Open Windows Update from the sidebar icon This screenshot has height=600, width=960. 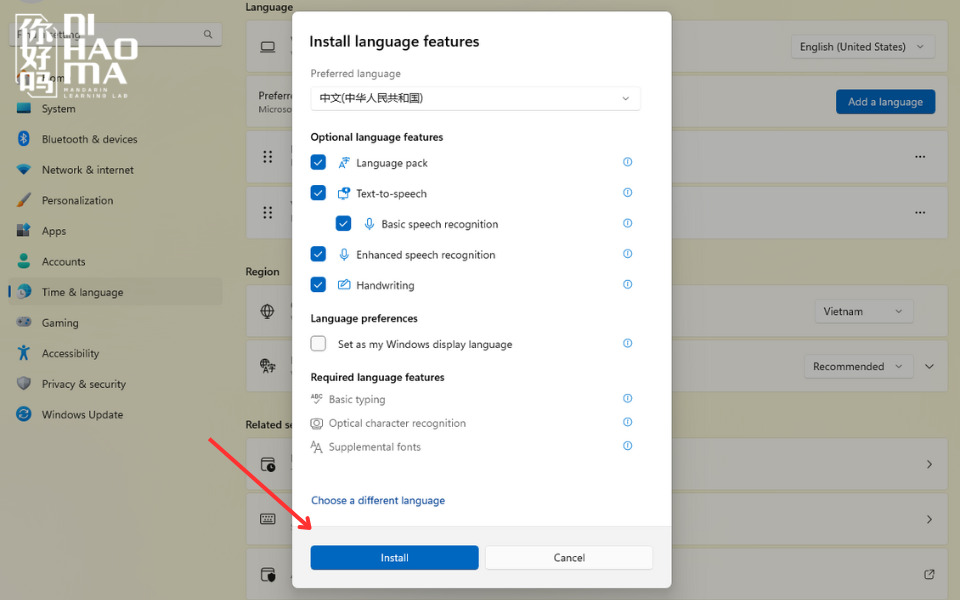click(24, 415)
